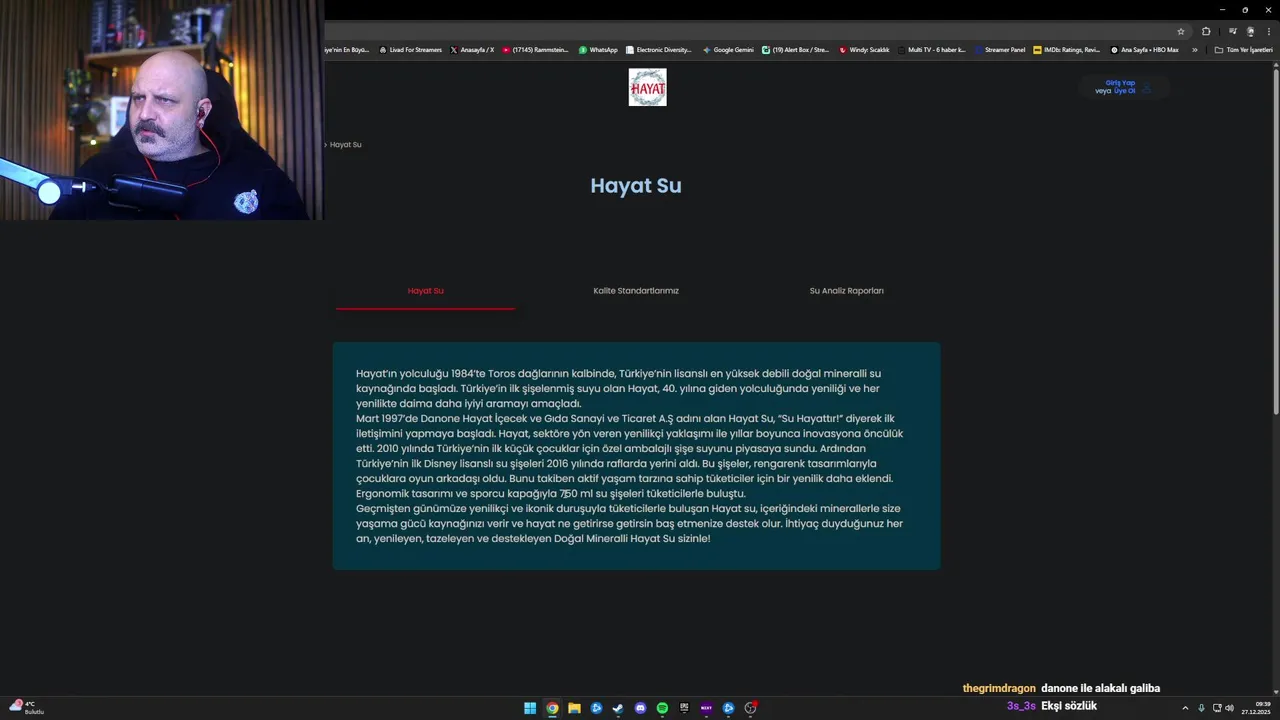1280x720 pixels.
Task: Open the purple NEXT taskbar app
Action: 706,708
